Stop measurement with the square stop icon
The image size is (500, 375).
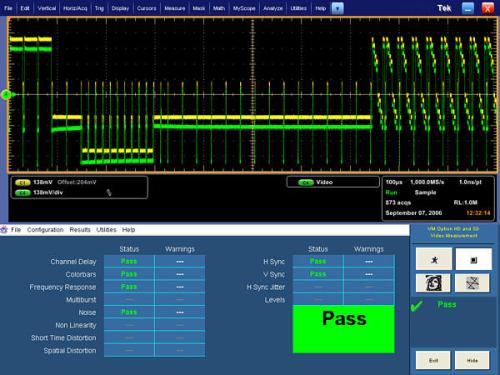(x=473, y=259)
